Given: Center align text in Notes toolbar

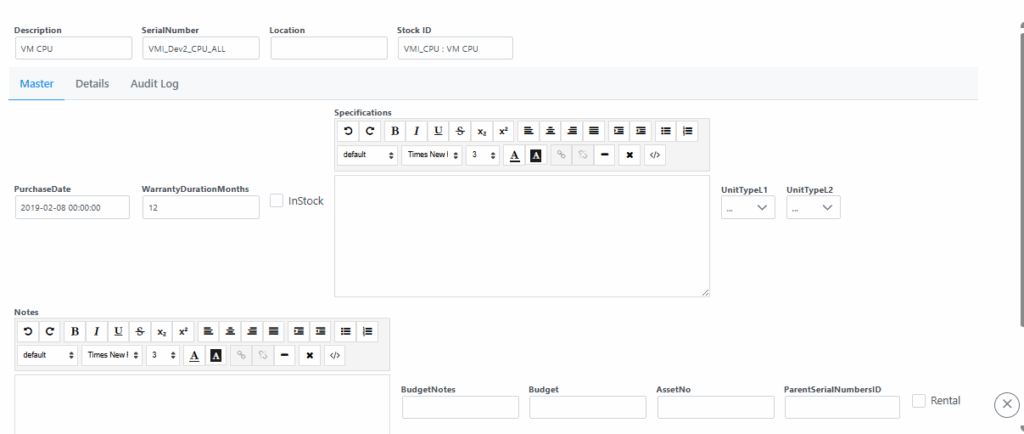Looking at the screenshot, I should pyautogui.click(x=230, y=331).
